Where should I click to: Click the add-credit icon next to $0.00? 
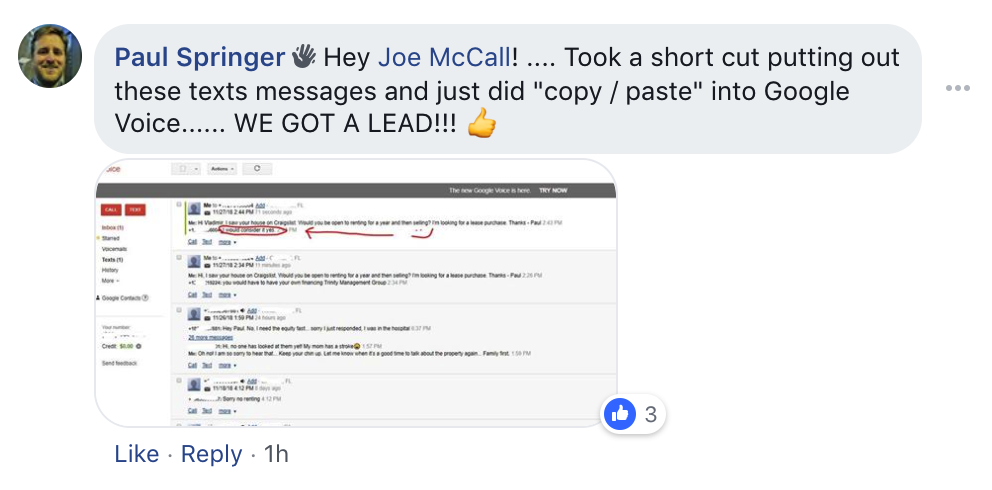(x=139, y=344)
